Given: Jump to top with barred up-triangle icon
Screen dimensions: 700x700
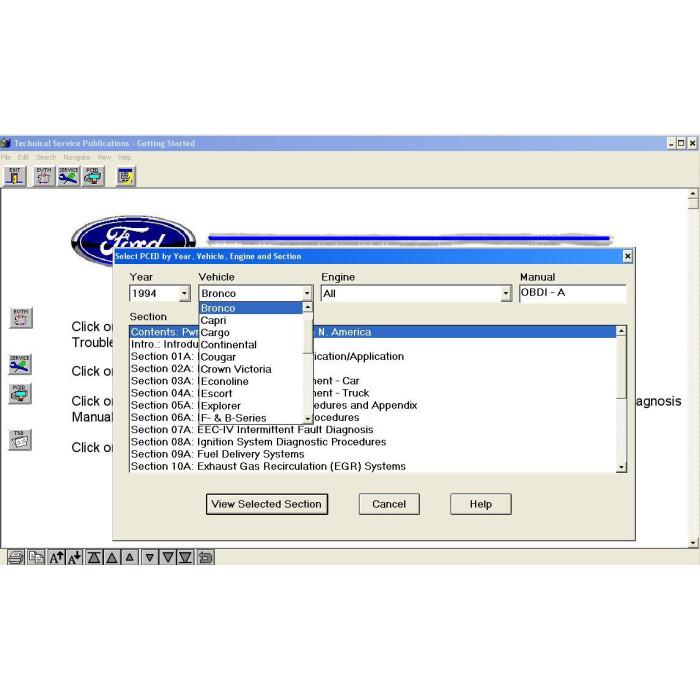Looking at the screenshot, I should (94, 557).
